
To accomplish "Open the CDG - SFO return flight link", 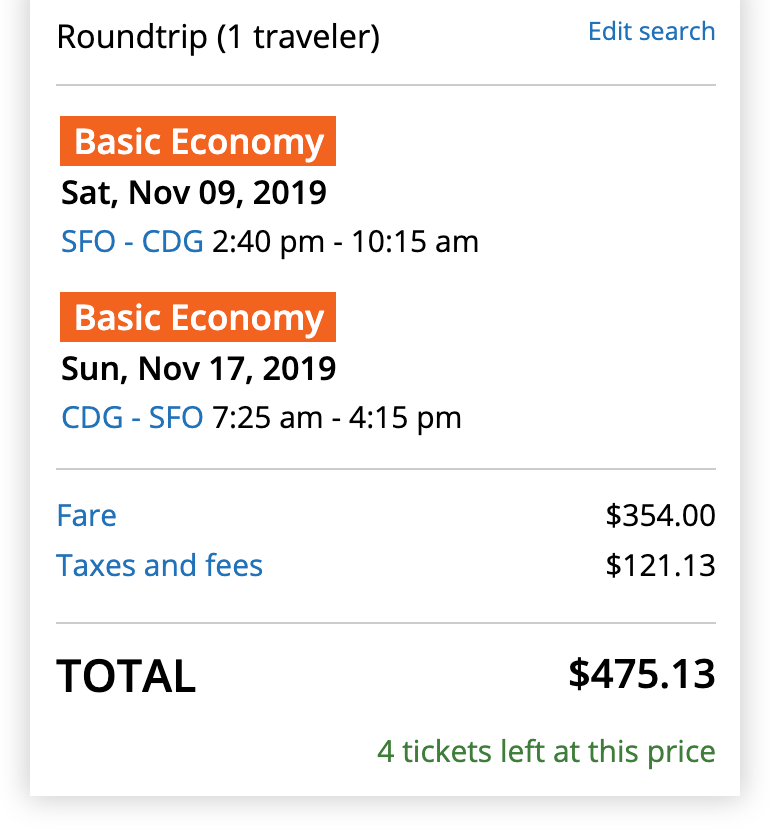I will click(132, 417).
